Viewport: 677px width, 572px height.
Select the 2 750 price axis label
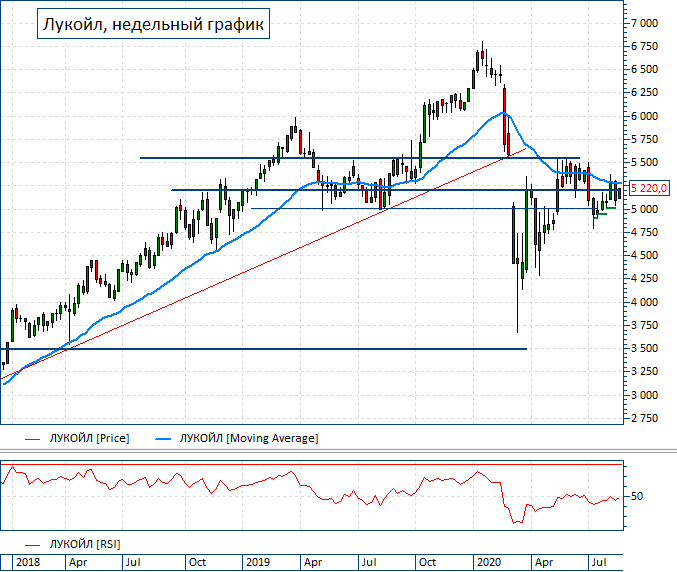pos(645,418)
